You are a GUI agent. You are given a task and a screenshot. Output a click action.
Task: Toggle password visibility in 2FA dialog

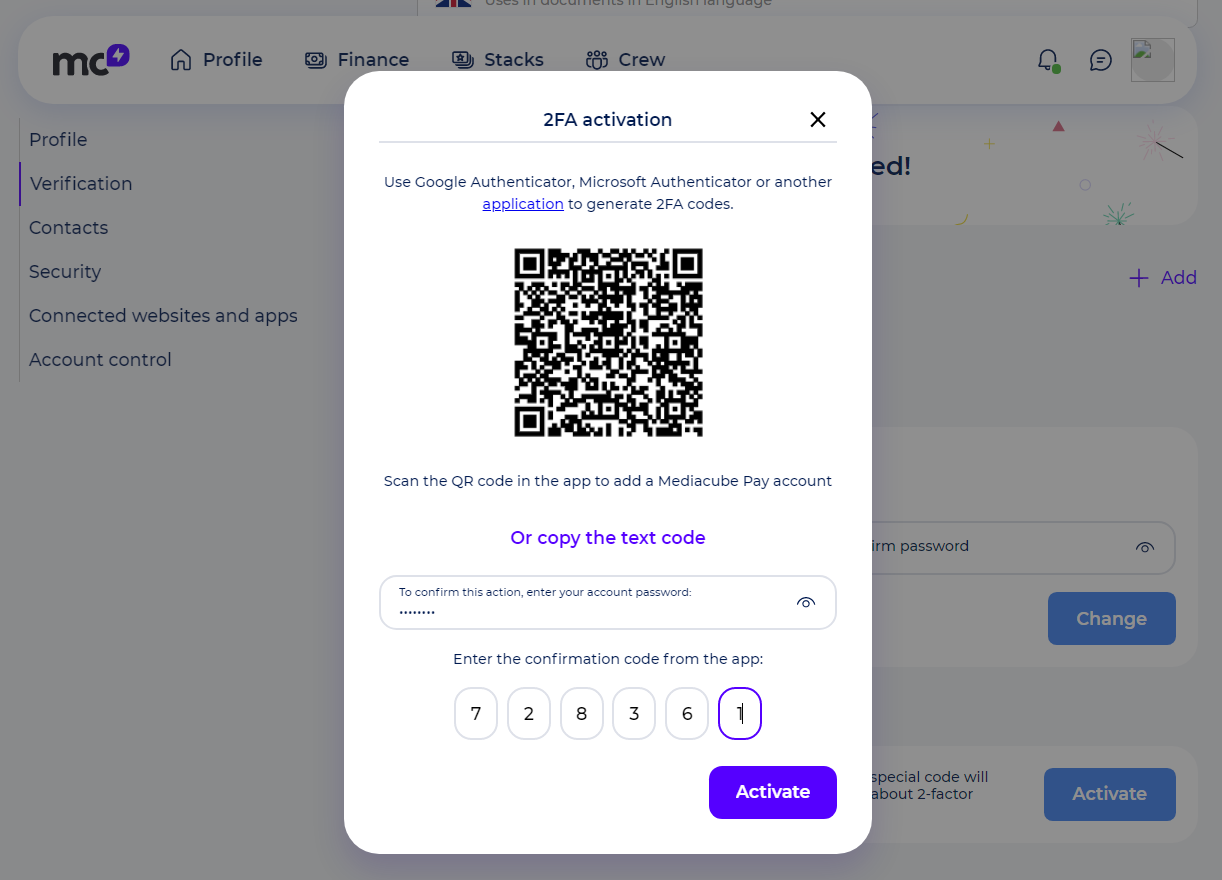point(806,602)
